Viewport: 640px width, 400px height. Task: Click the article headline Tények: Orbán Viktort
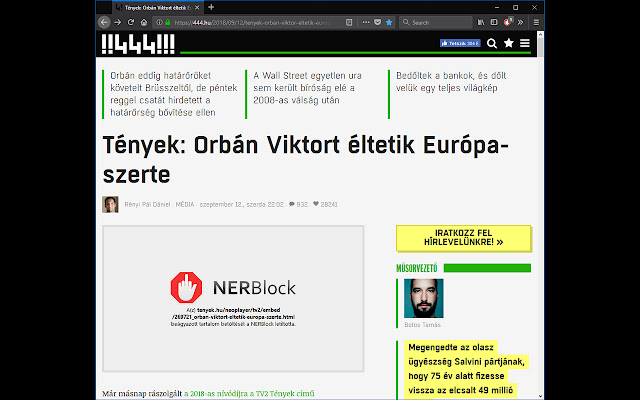point(305,160)
